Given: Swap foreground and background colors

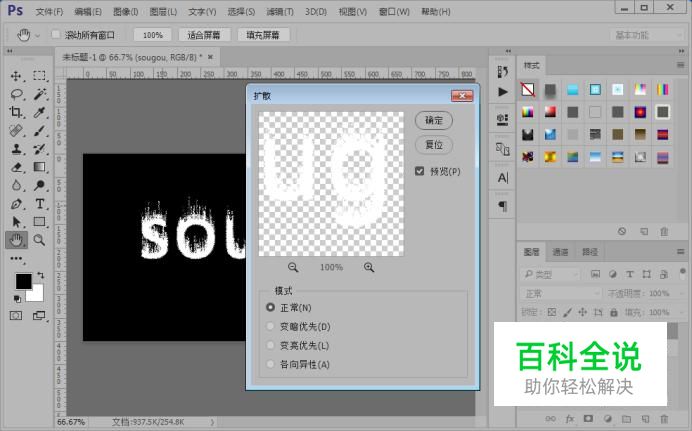Looking at the screenshot, I should 41,275.
